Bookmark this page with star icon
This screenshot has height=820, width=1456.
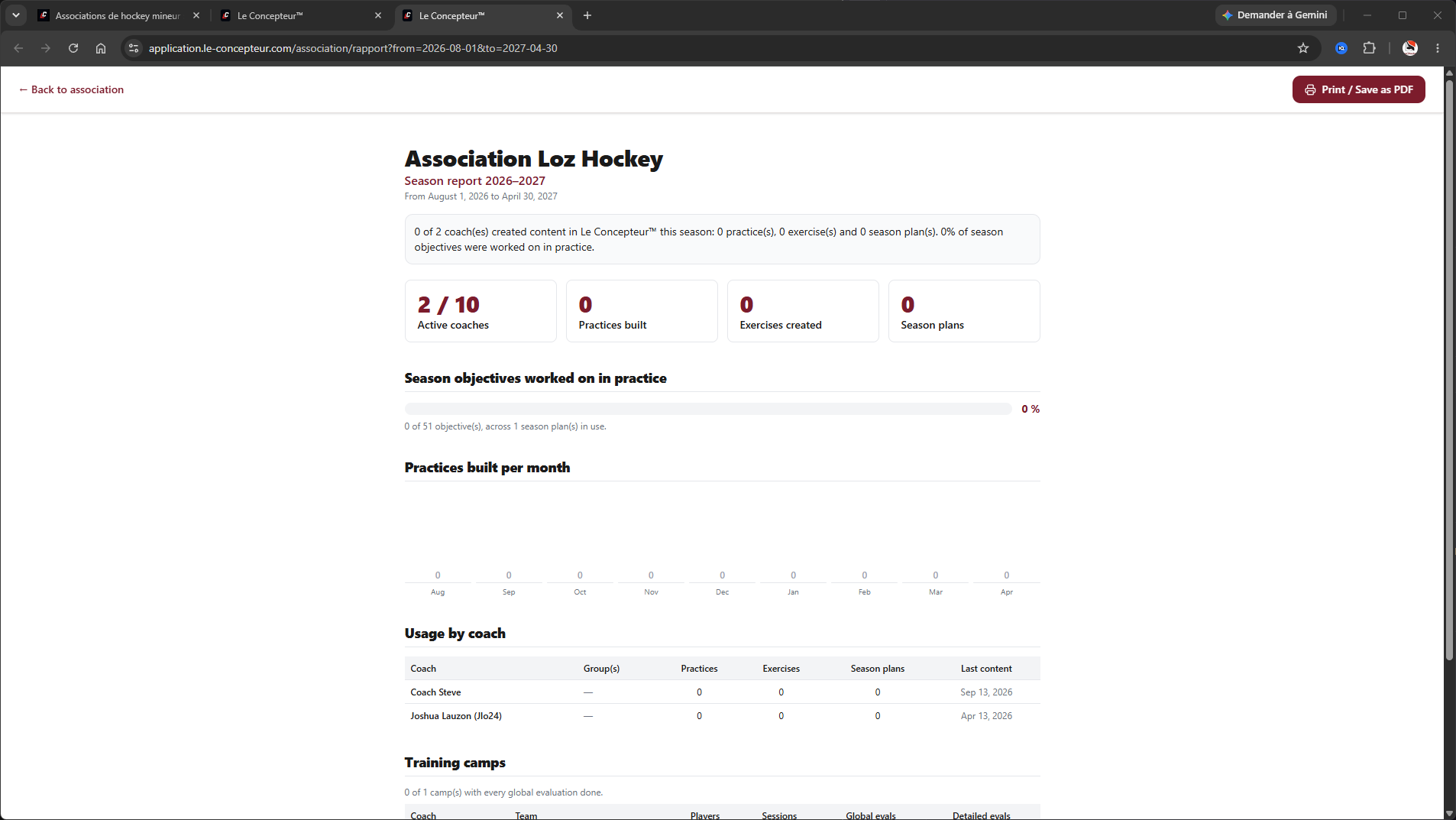(x=1303, y=48)
